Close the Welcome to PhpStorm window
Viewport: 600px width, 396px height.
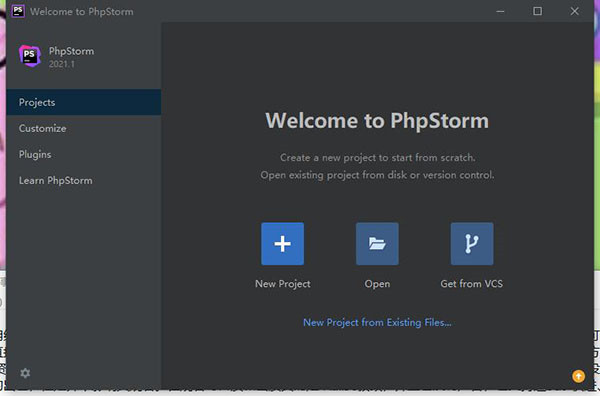574,11
